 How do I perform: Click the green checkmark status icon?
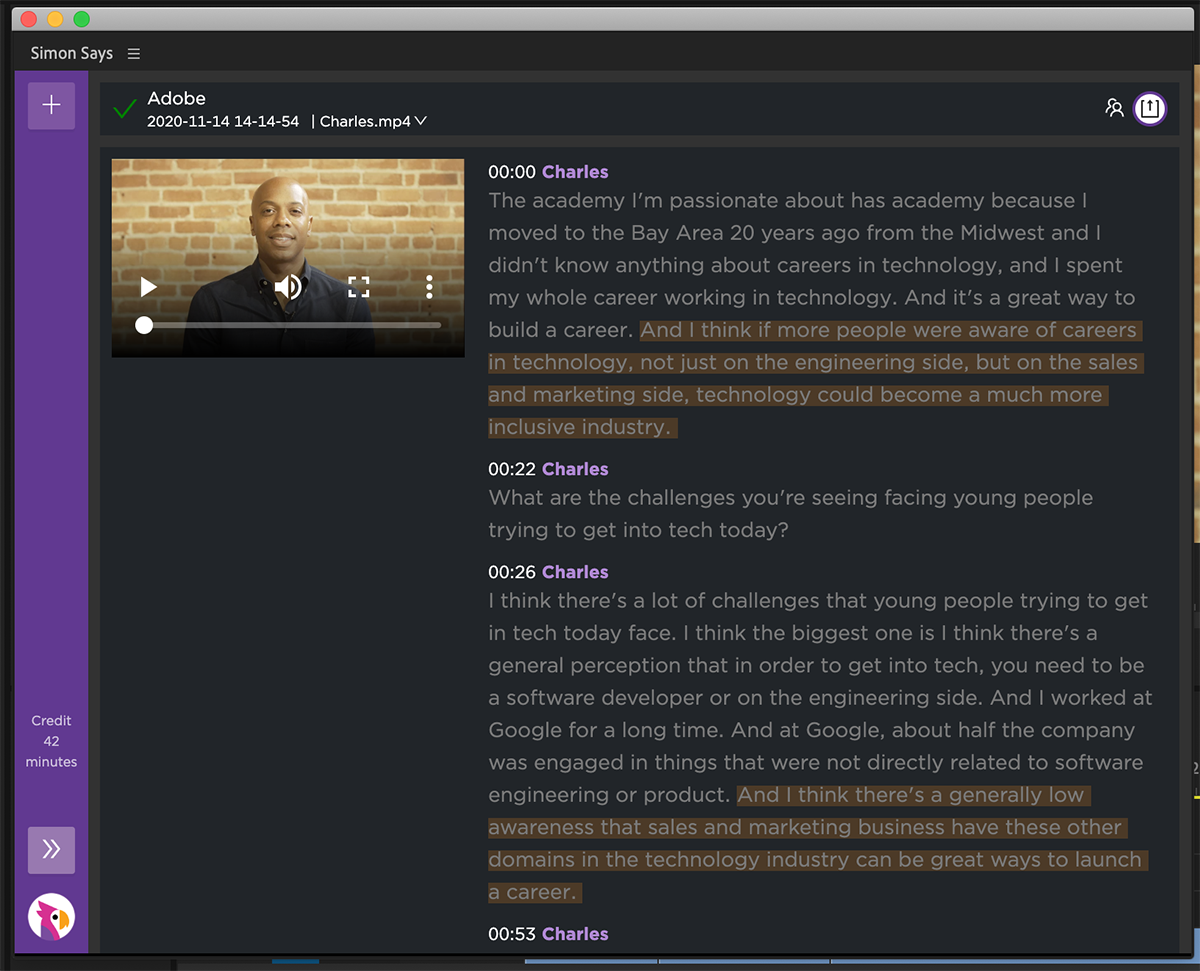coord(125,109)
